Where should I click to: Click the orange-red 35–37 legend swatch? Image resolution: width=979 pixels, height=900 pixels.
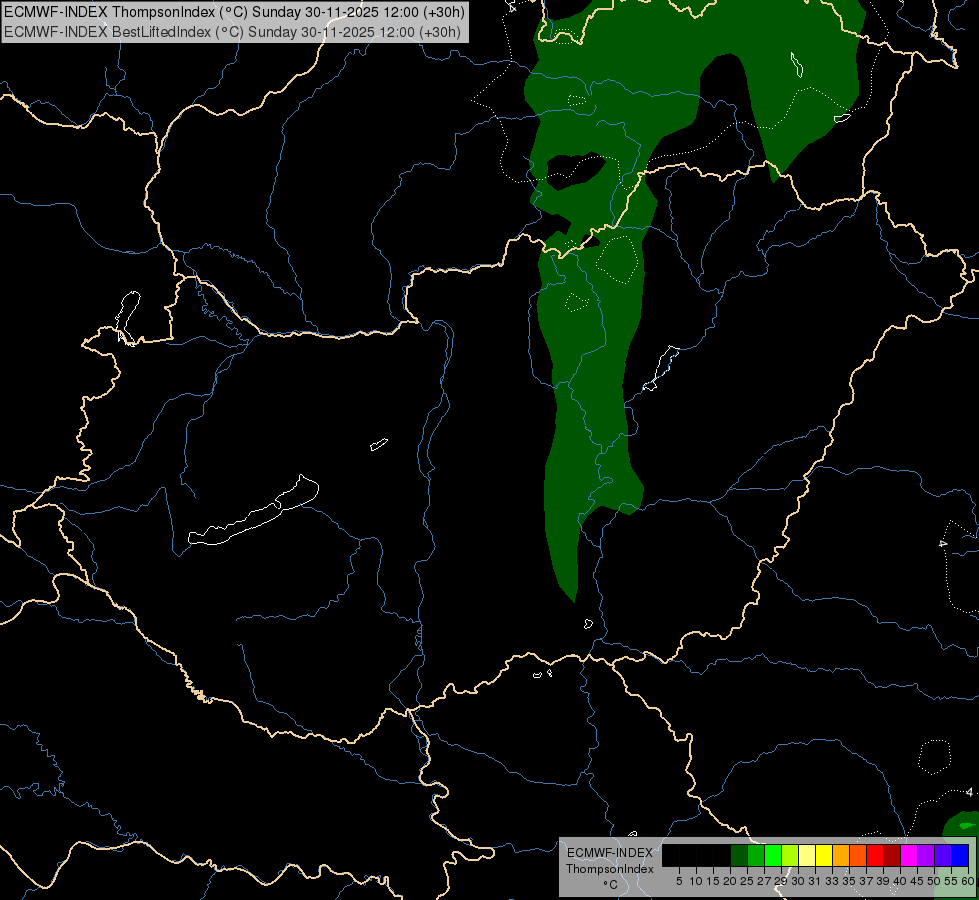[x=858, y=855]
